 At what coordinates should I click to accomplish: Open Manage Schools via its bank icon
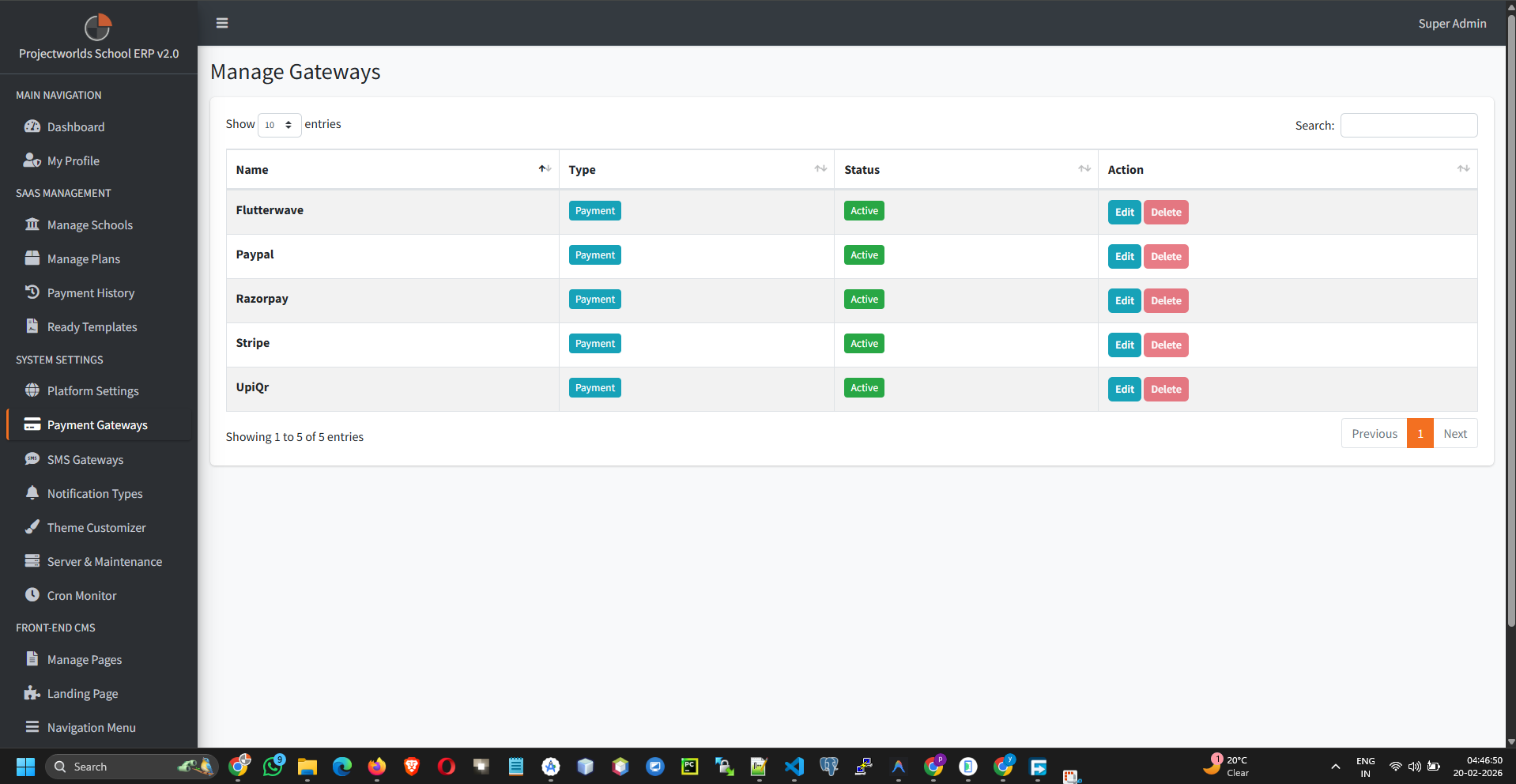[x=32, y=224]
